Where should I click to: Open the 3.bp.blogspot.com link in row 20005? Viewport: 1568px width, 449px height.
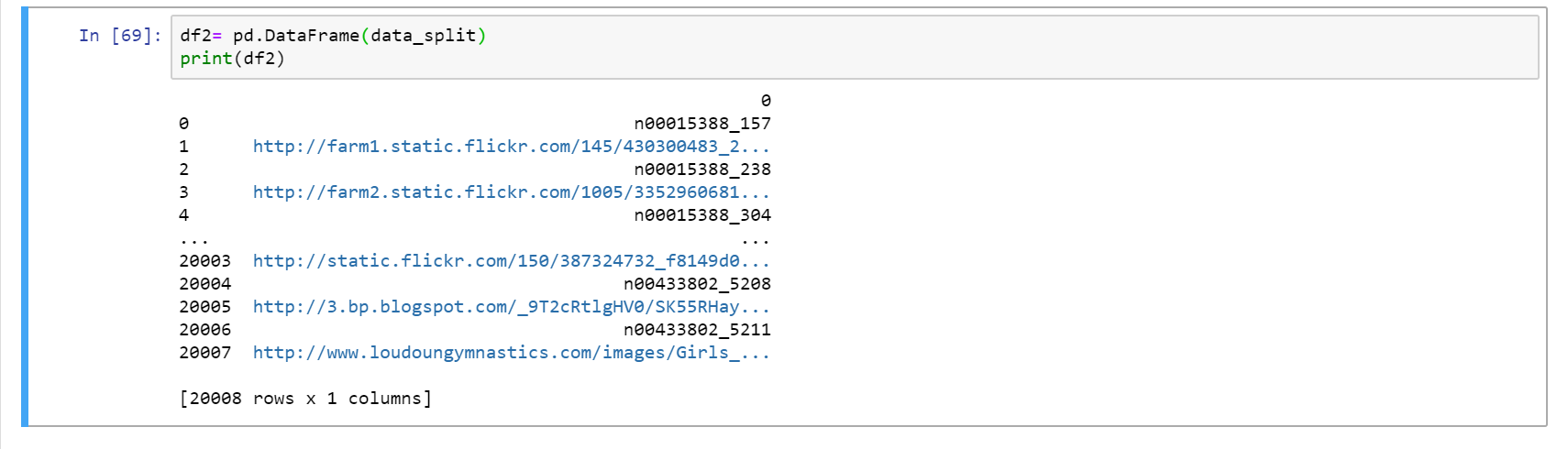(x=512, y=307)
